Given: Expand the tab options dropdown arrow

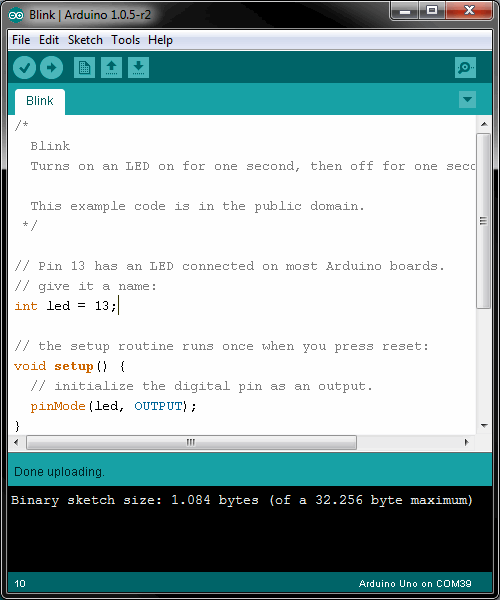Looking at the screenshot, I should click(467, 99).
